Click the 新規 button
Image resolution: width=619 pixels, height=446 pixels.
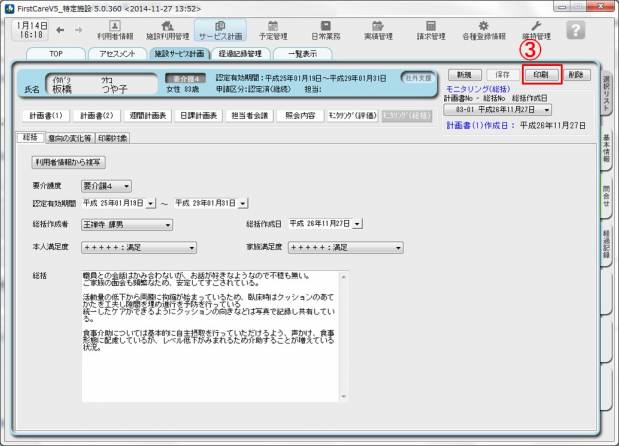[465, 75]
